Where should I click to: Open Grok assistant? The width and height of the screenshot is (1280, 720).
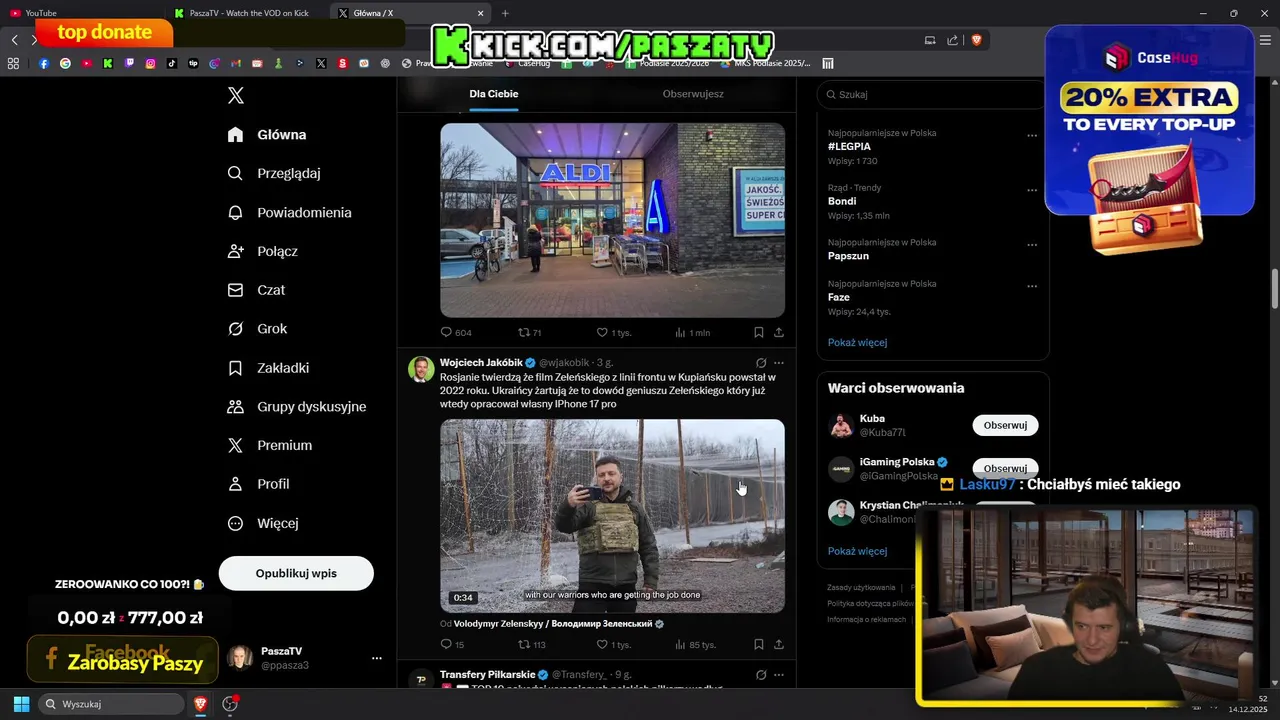257,328
